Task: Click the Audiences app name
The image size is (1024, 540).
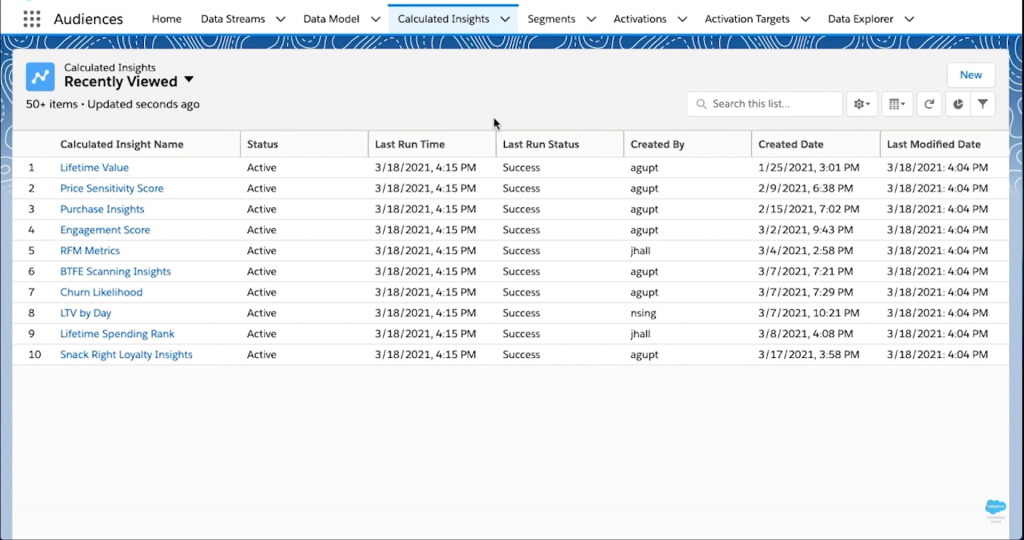Action: pyautogui.click(x=88, y=19)
